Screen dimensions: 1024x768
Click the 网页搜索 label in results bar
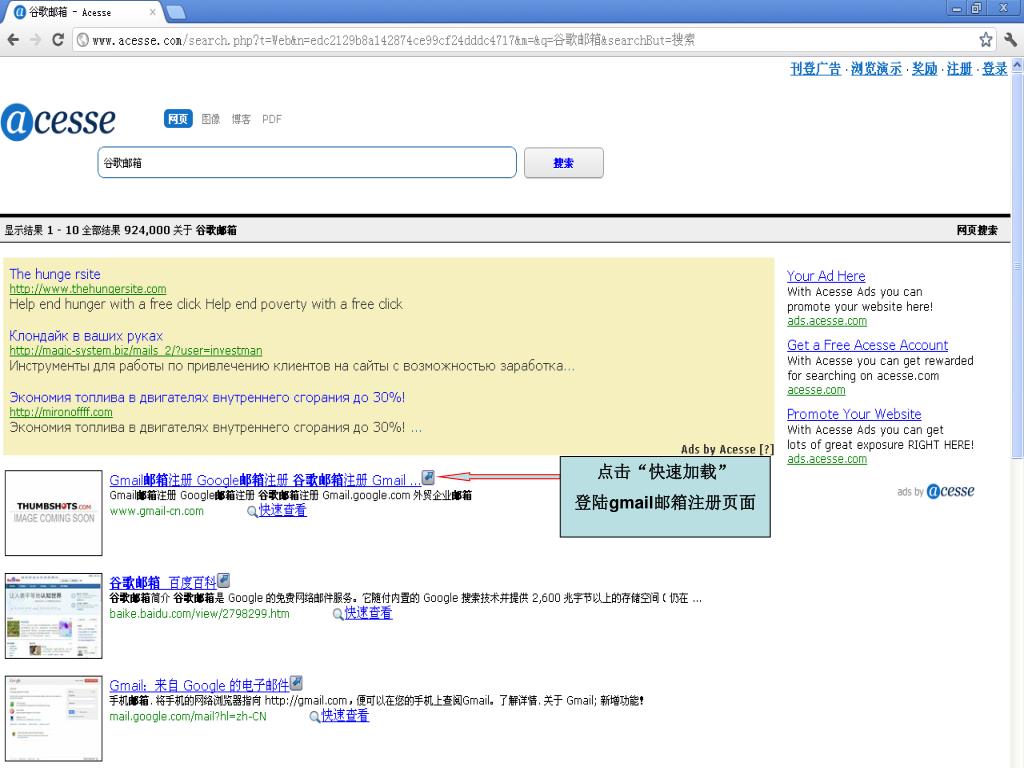[977, 230]
